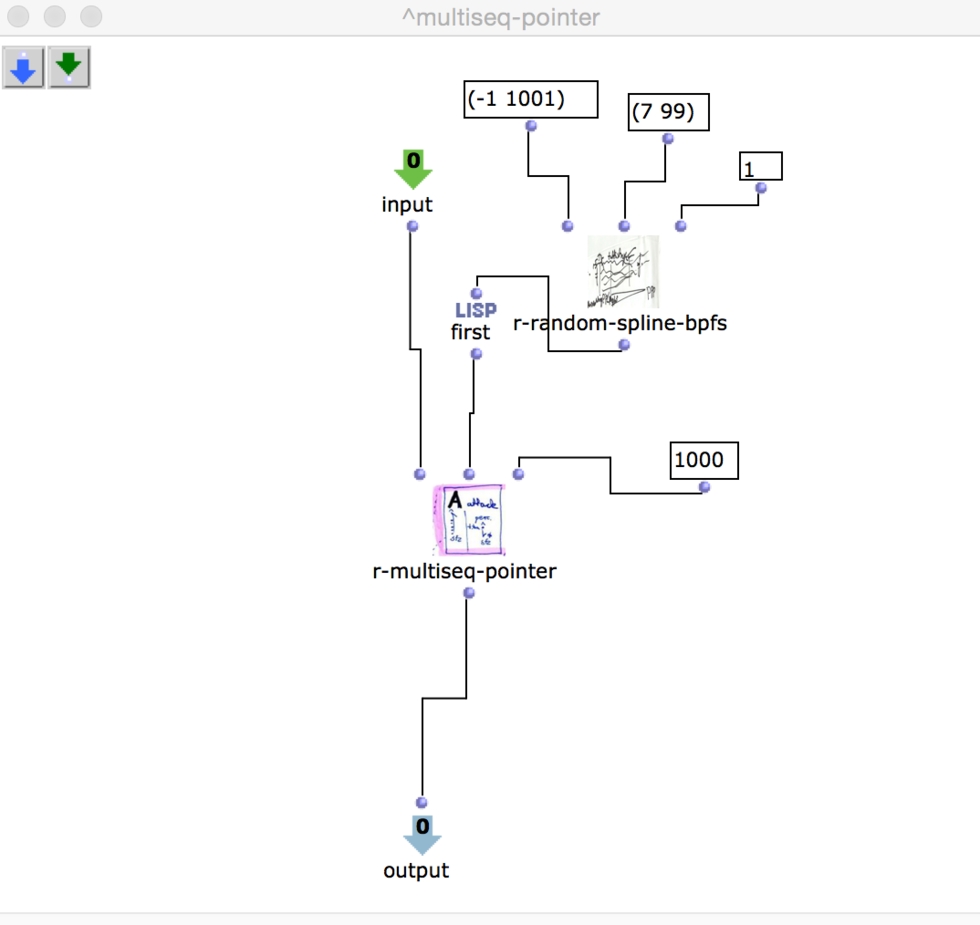Click the outlet below the input box

pyautogui.click(x=412, y=226)
